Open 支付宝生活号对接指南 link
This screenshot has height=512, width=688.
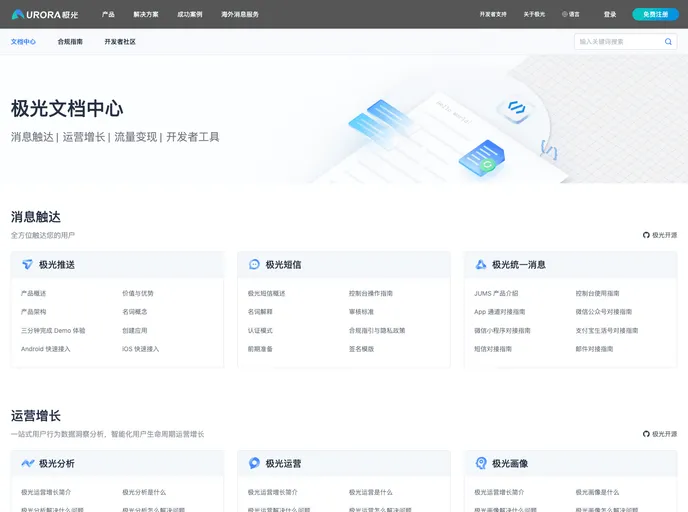click(x=607, y=330)
